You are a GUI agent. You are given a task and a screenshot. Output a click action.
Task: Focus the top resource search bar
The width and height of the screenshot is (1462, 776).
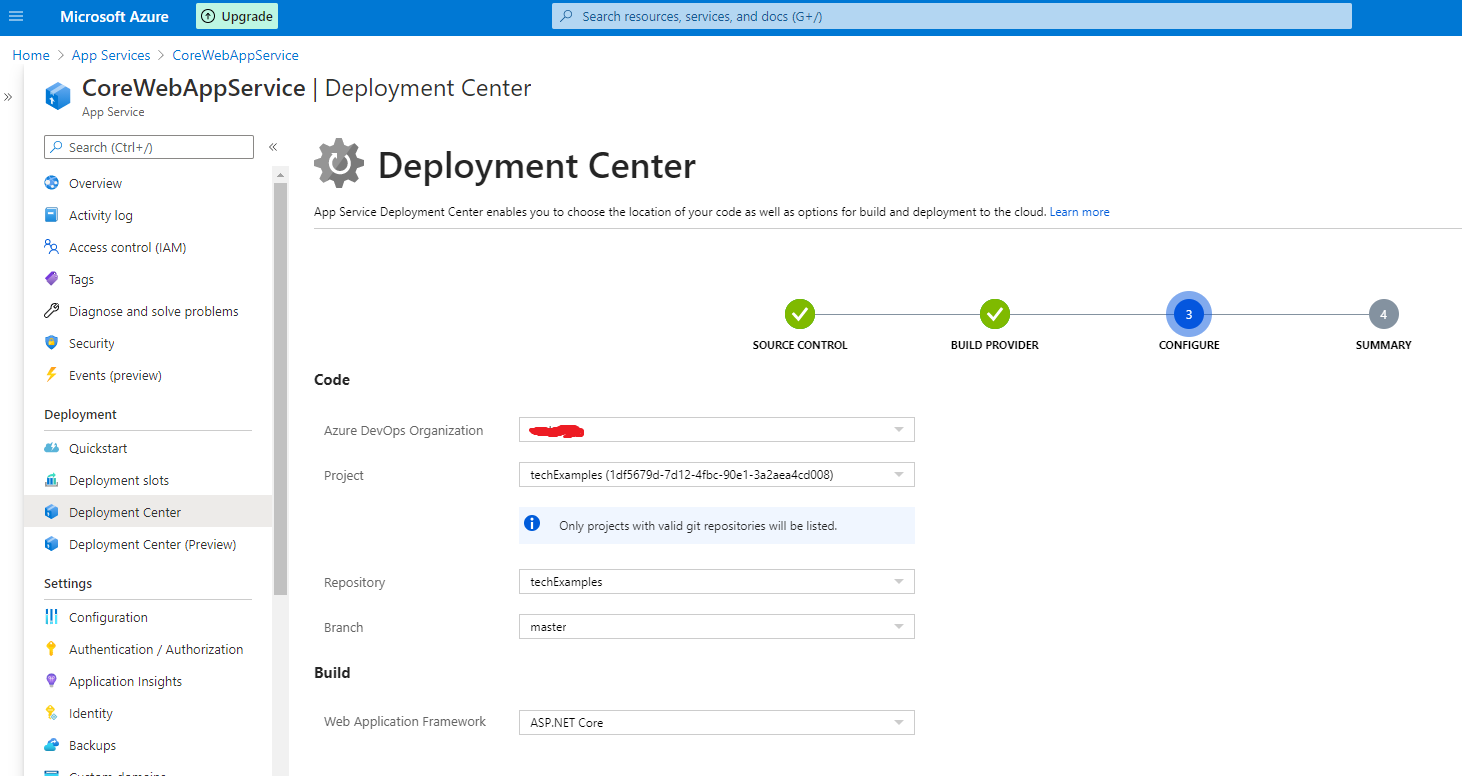tap(951, 16)
